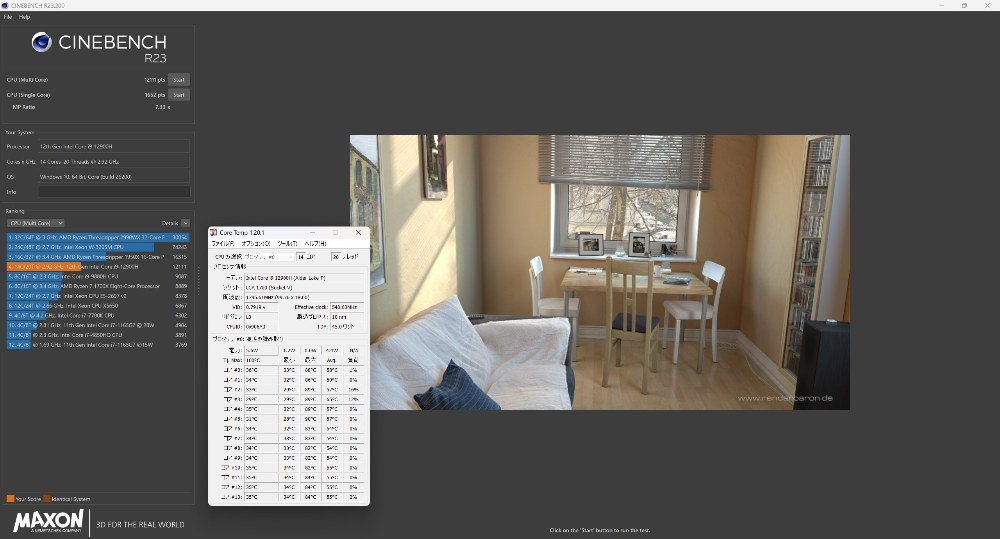The image size is (1000, 539).
Task: Click core #9 temperature in Core Temp
Action: 261,458
